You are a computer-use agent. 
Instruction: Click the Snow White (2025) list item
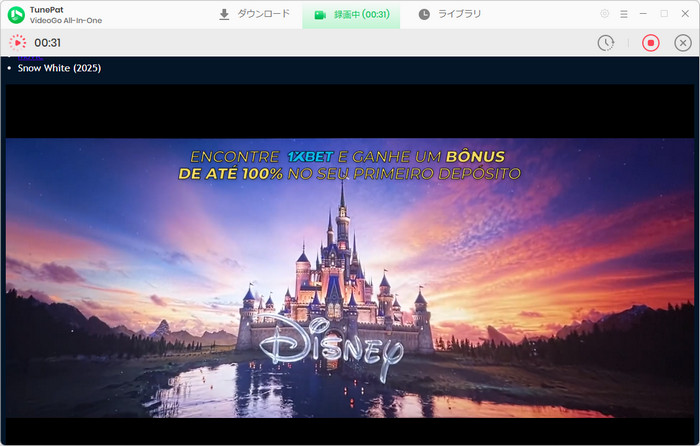pos(59,68)
